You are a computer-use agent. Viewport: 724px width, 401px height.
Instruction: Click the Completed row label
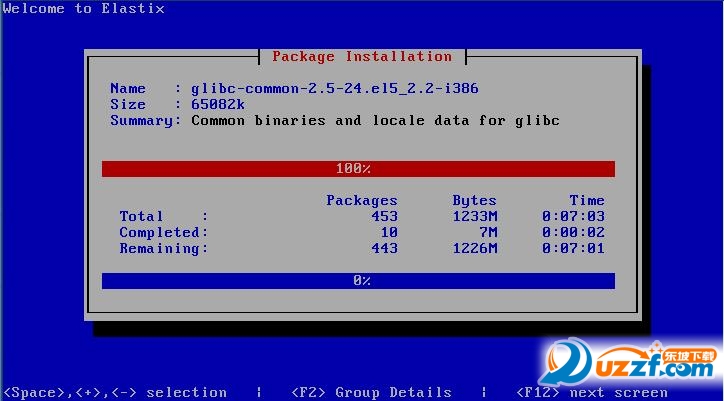tap(164, 232)
